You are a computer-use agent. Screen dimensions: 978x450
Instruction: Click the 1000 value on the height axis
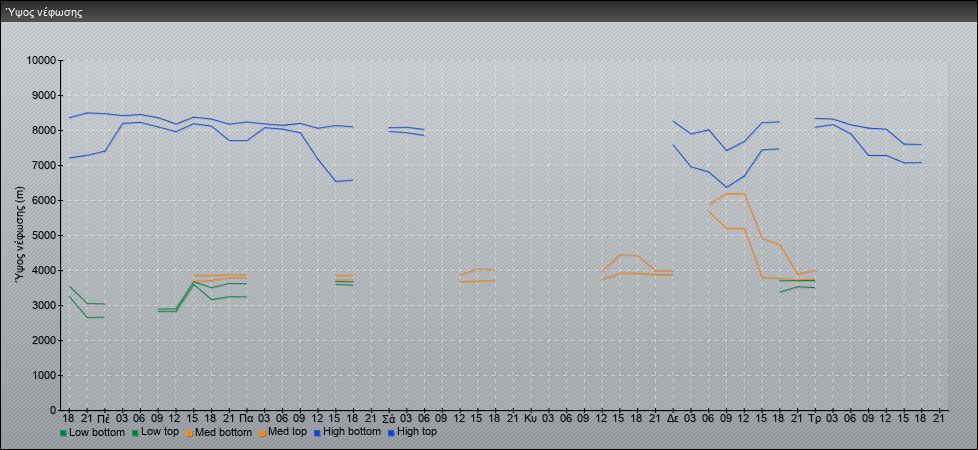[x=44, y=375]
